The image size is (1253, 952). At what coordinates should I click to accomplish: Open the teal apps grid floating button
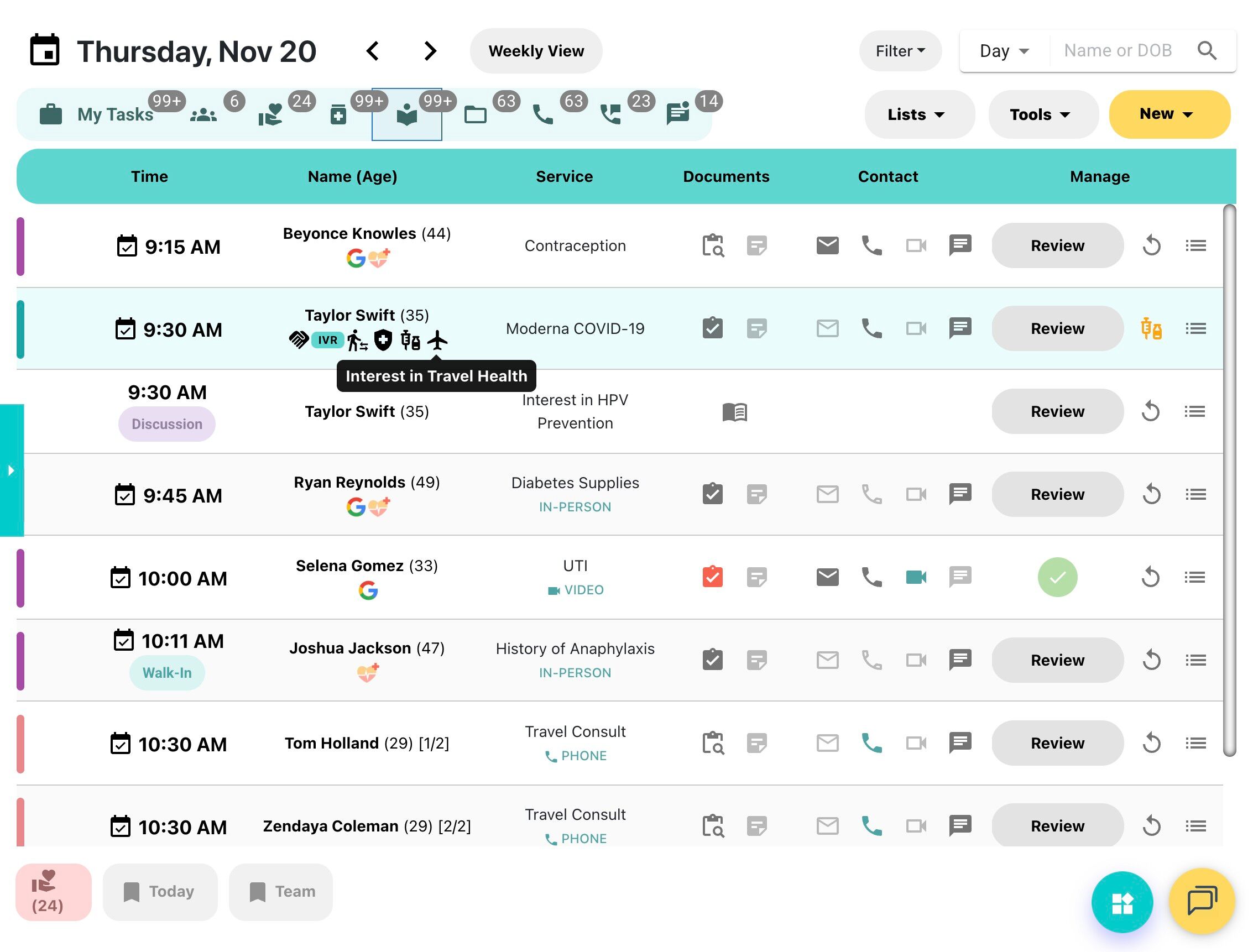[x=1121, y=903]
